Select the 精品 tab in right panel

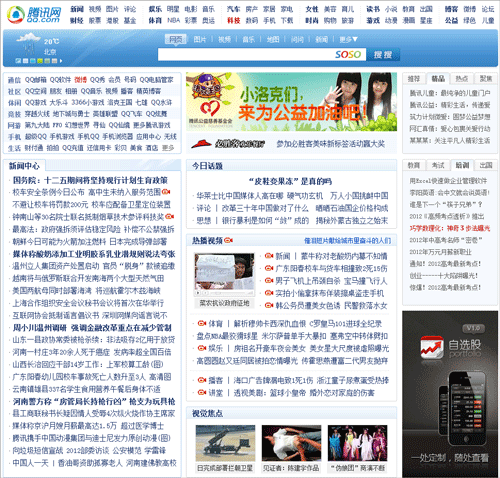click(x=438, y=78)
